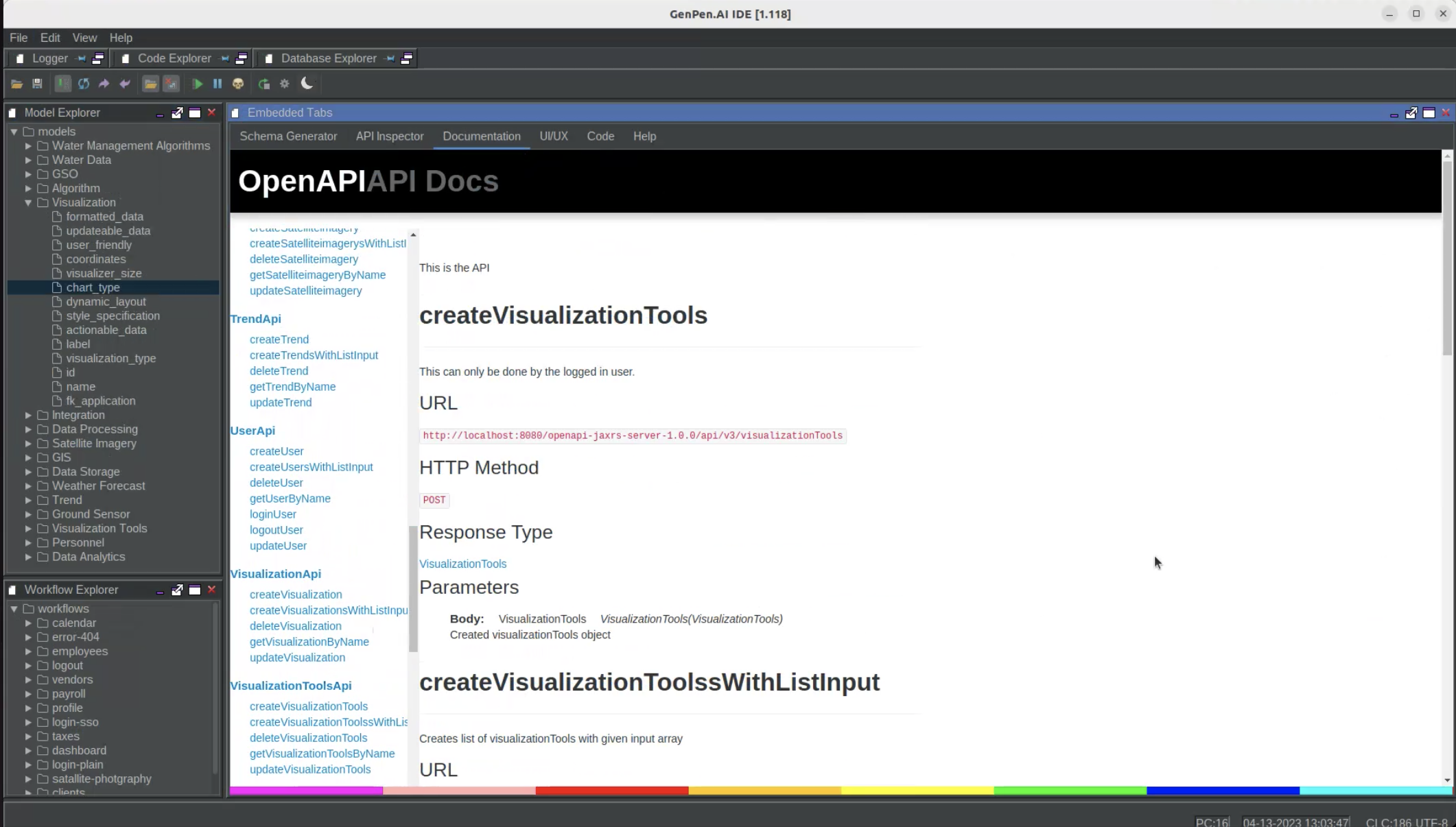Click the blue pause icon
This screenshot has width=1456, height=827.
pos(218,84)
